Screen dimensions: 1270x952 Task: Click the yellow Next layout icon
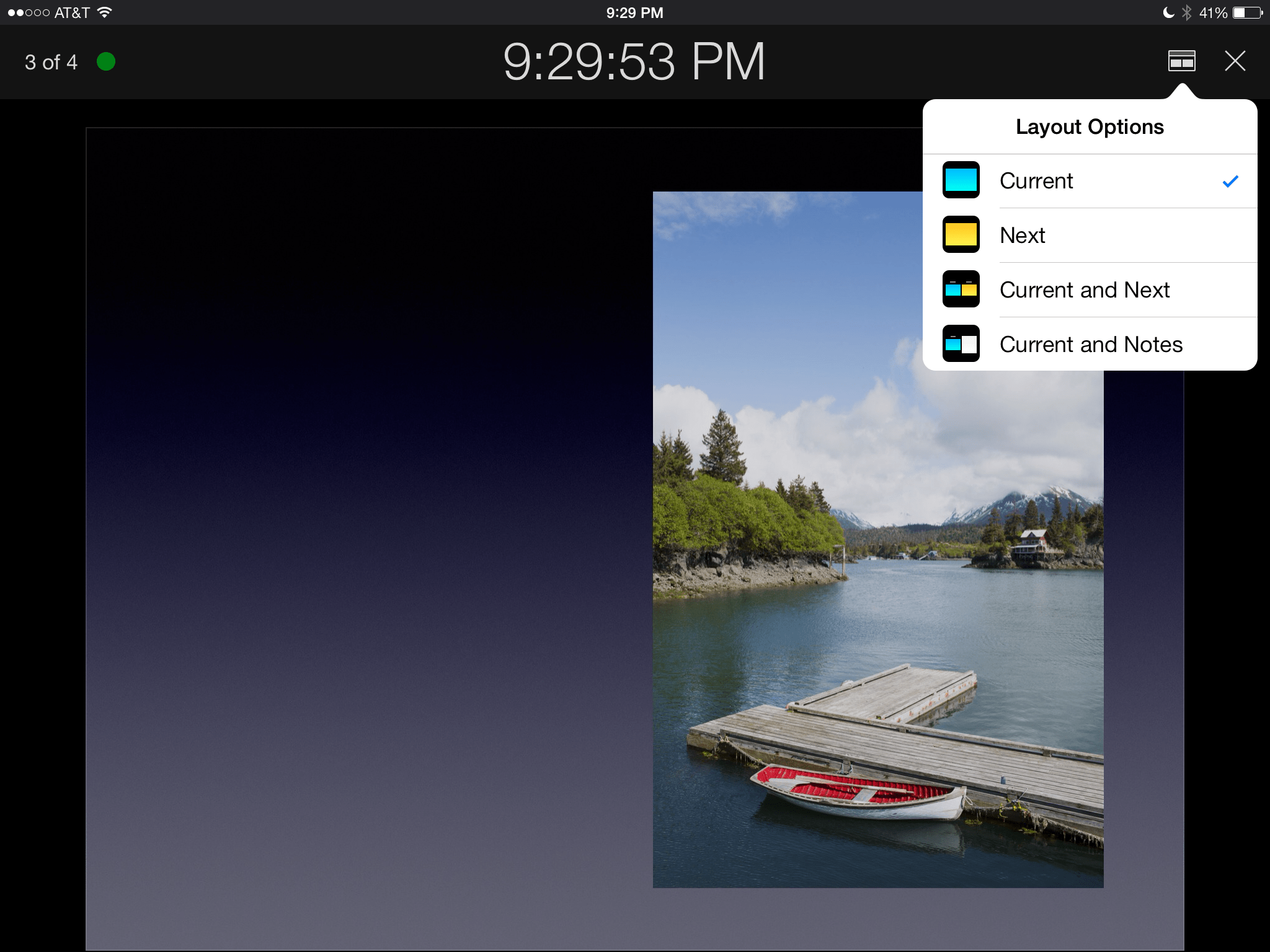961,235
